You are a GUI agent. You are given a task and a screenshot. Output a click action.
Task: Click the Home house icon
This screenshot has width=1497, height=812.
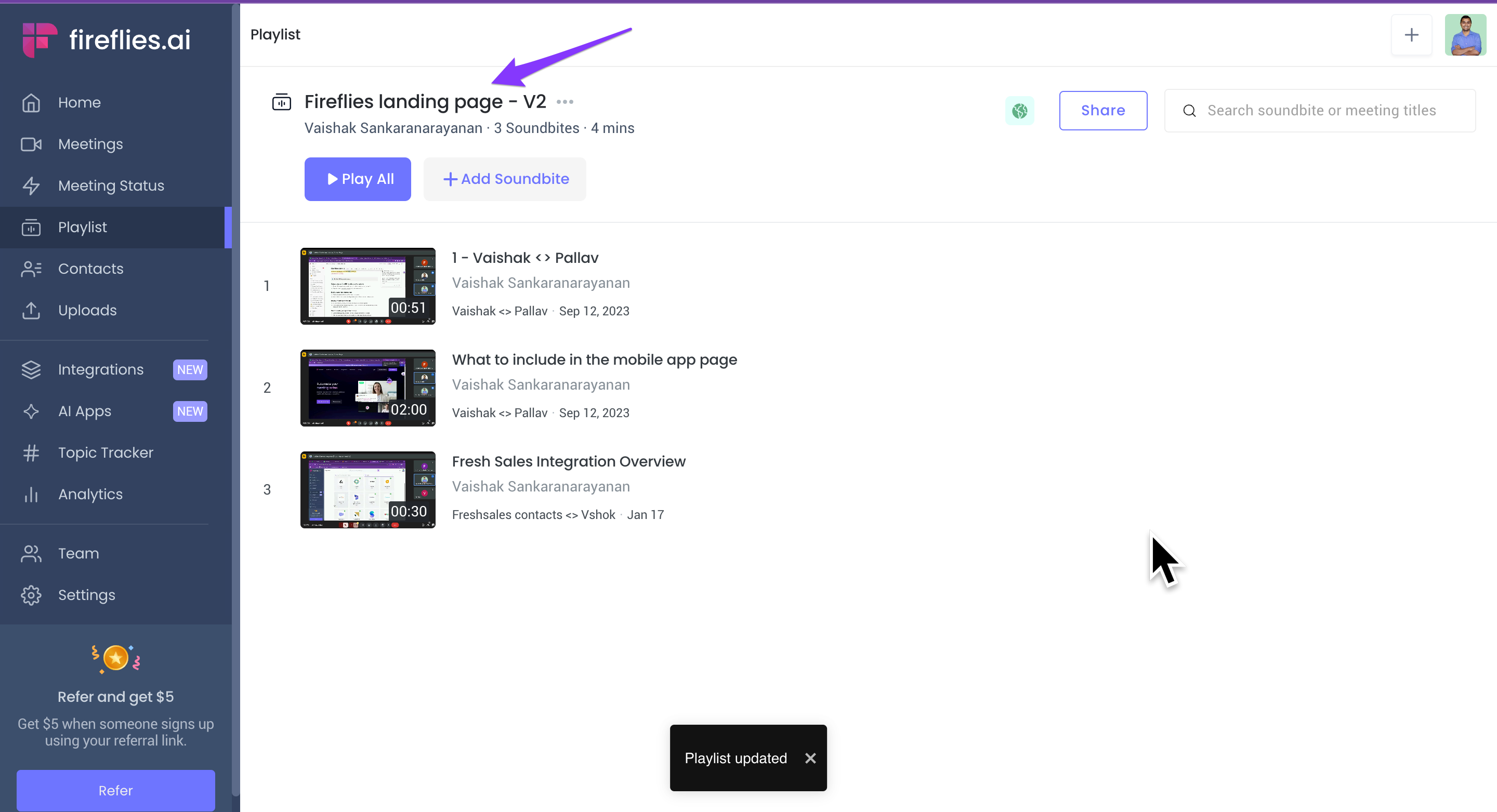pos(31,103)
